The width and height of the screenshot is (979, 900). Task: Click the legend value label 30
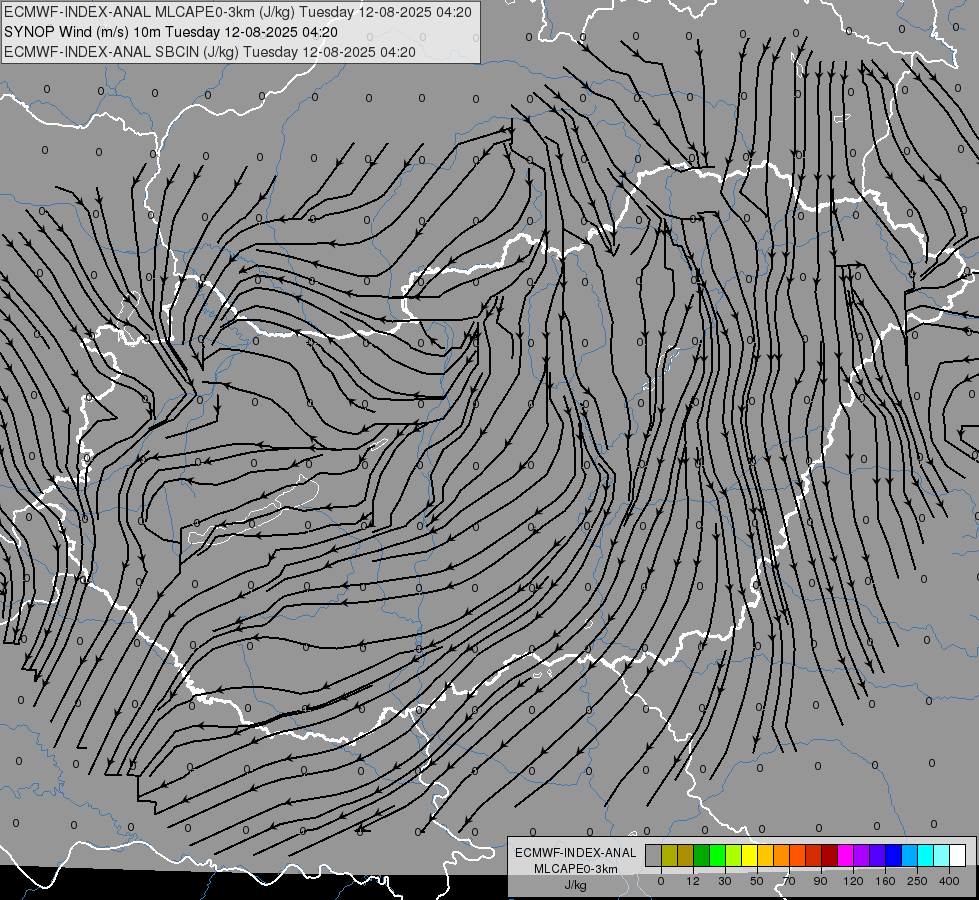[725, 881]
